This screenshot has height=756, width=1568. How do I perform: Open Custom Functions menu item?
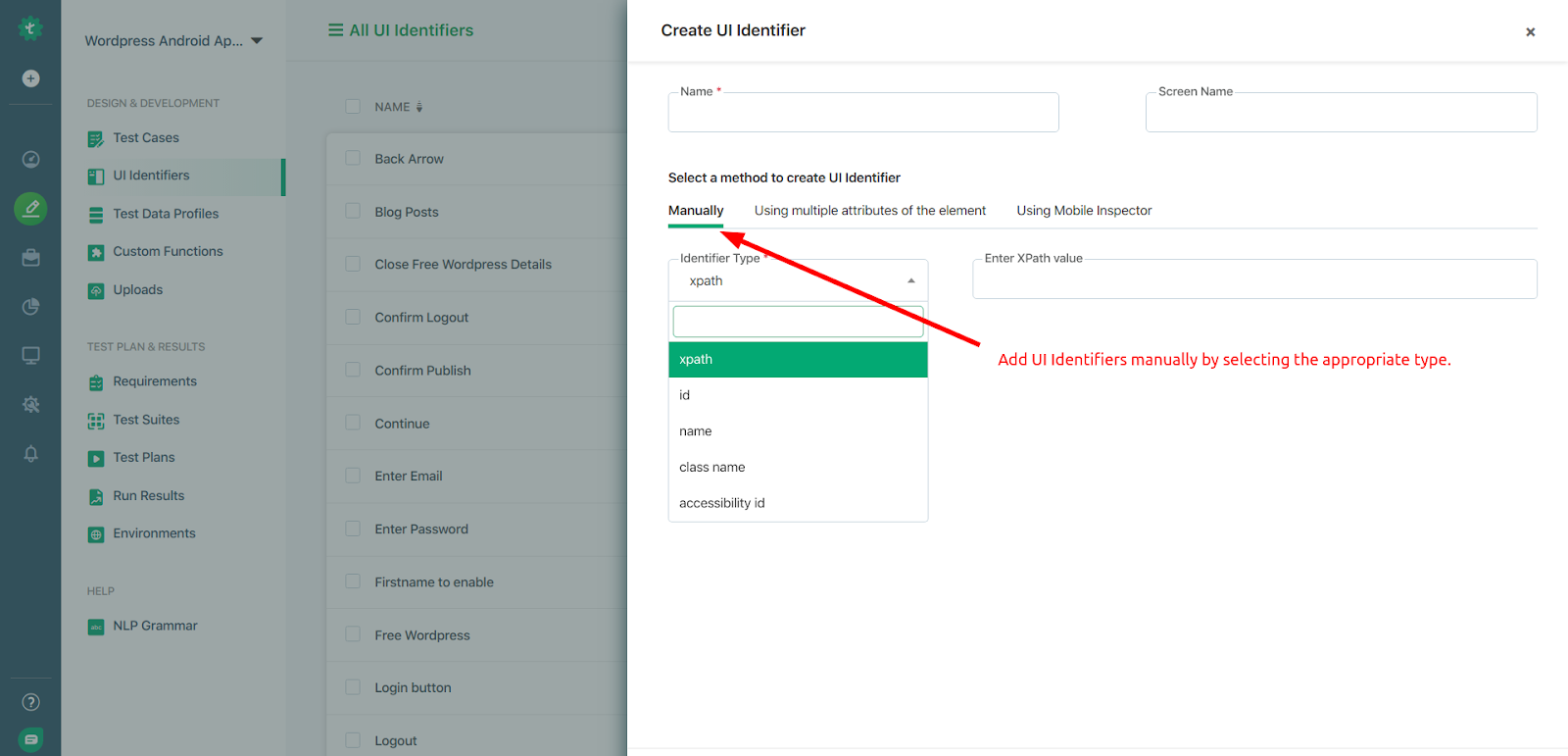pyautogui.click(x=168, y=252)
